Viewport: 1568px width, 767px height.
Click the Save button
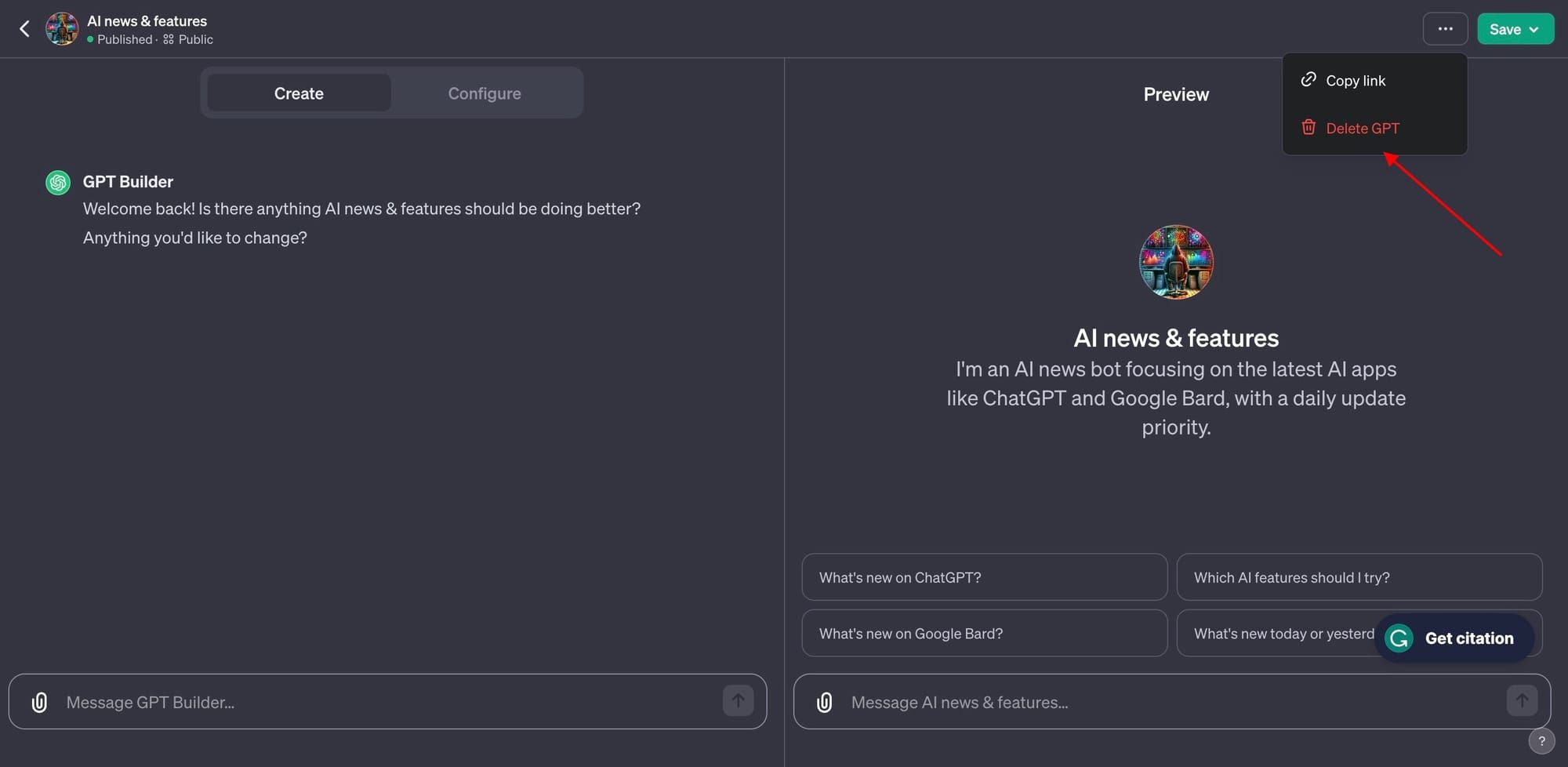click(1505, 28)
